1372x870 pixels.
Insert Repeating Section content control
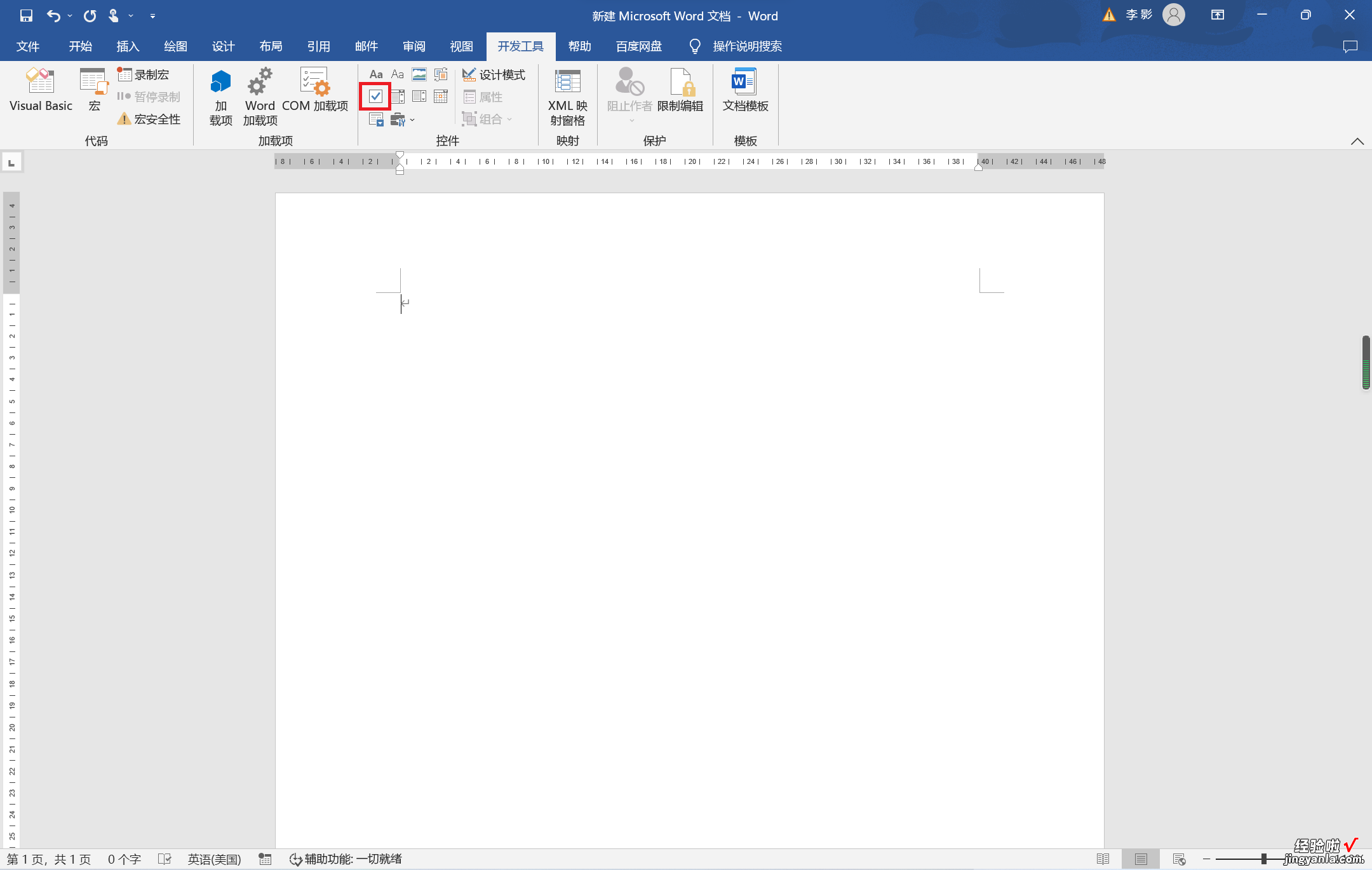click(x=376, y=119)
